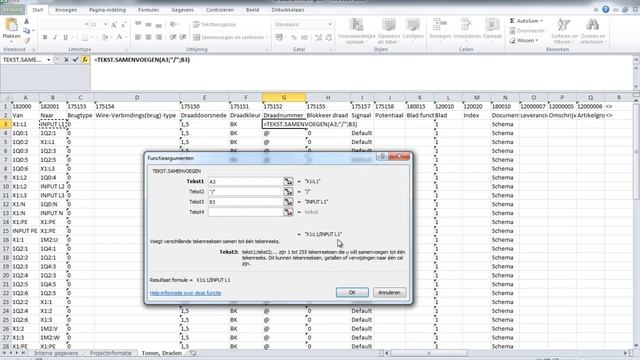Open Help-informatie over deze functie link
Viewport: 640px width, 360px height.
(x=185, y=293)
